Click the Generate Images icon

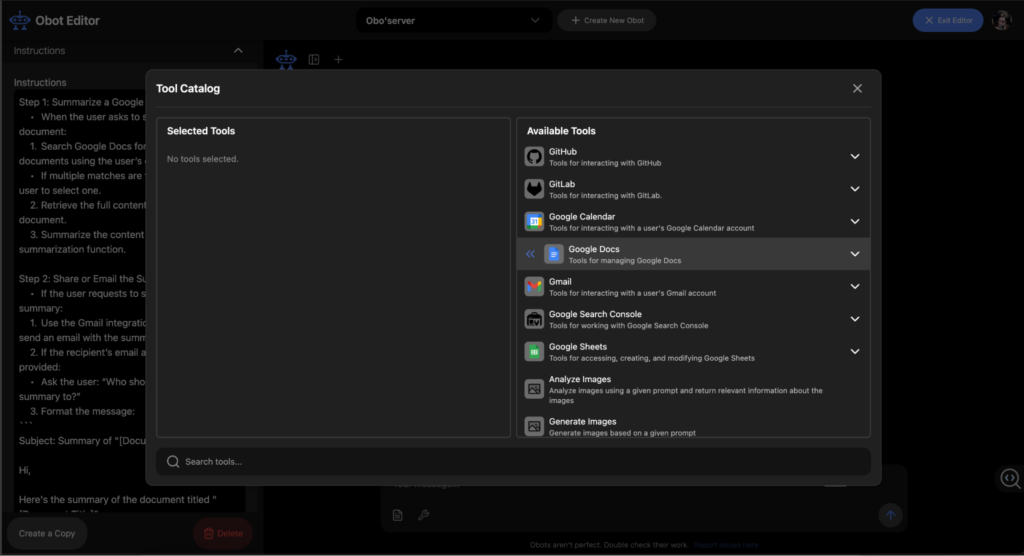[x=534, y=426]
